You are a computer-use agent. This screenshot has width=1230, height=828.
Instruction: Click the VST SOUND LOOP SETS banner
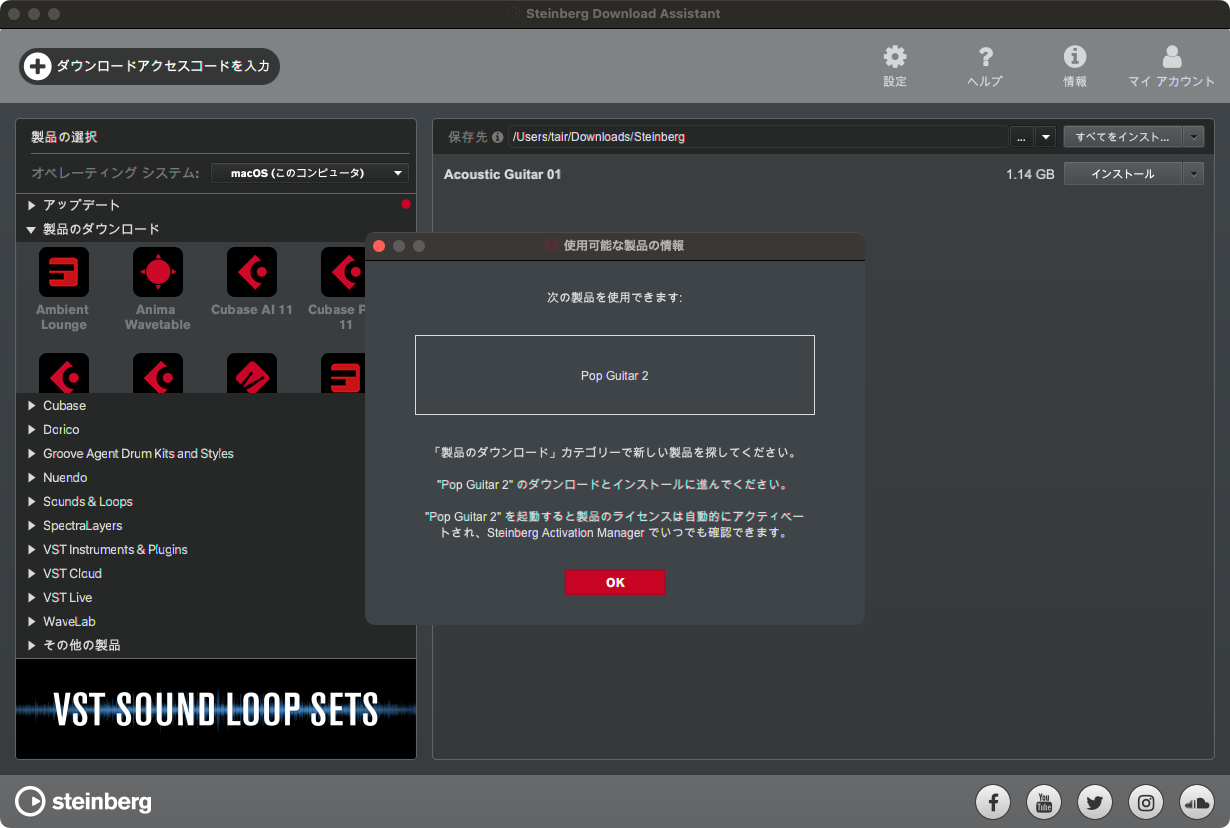tap(216, 709)
